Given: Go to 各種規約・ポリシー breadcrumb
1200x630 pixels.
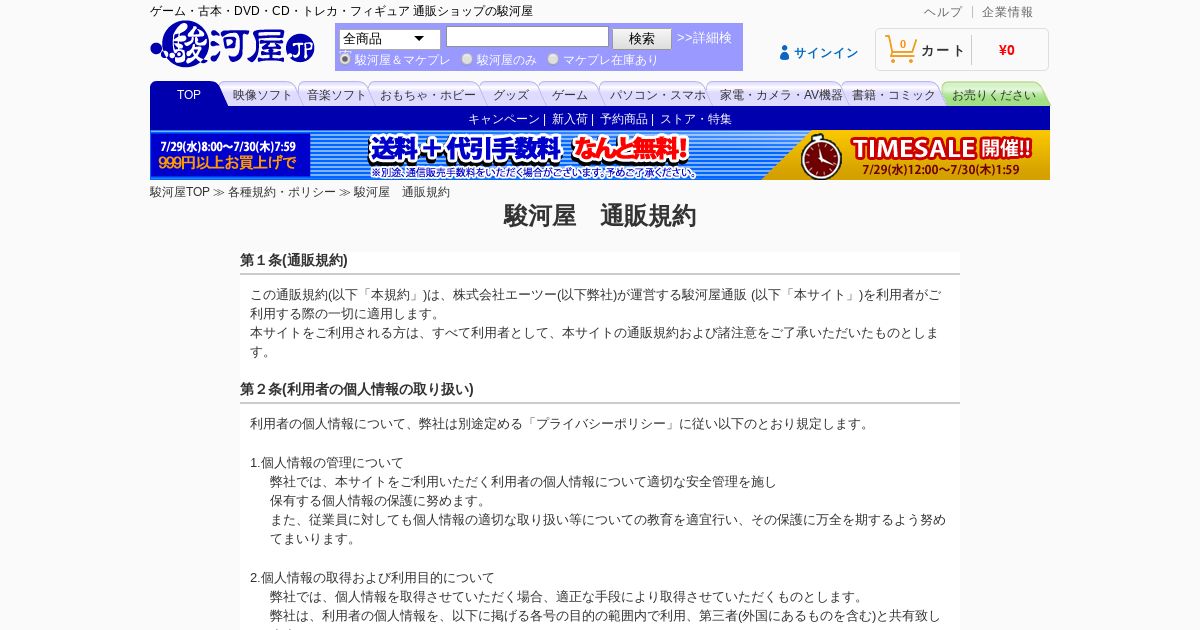Looking at the screenshot, I should [282, 192].
